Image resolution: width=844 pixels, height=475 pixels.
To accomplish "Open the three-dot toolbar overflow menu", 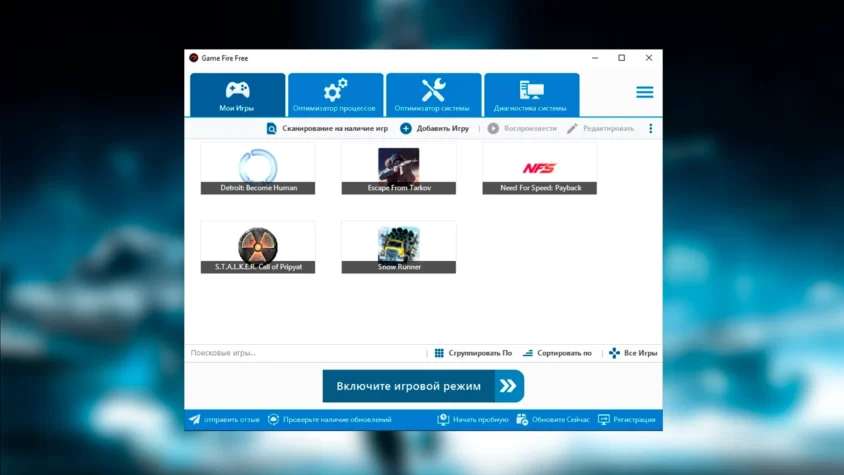I will tap(650, 128).
